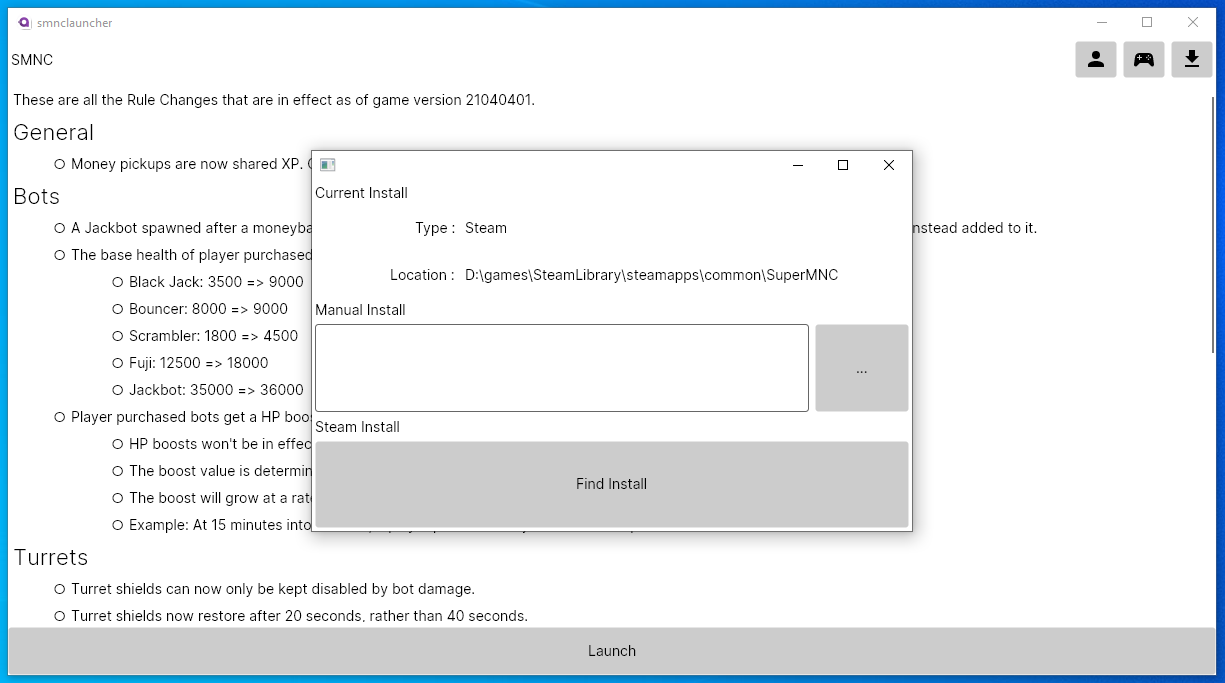Click the Rule Changes game version sentence
The height and width of the screenshot is (683, 1225).
(x=274, y=100)
